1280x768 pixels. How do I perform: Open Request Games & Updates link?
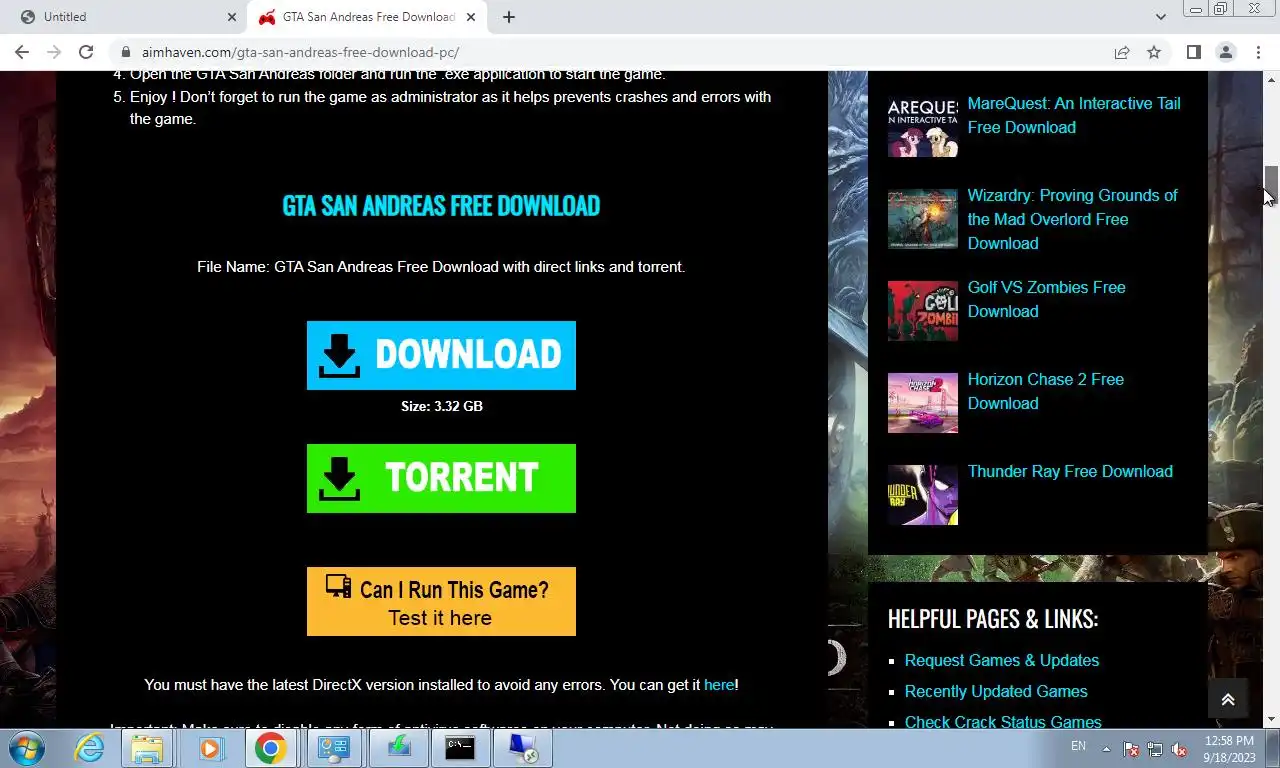point(1001,660)
